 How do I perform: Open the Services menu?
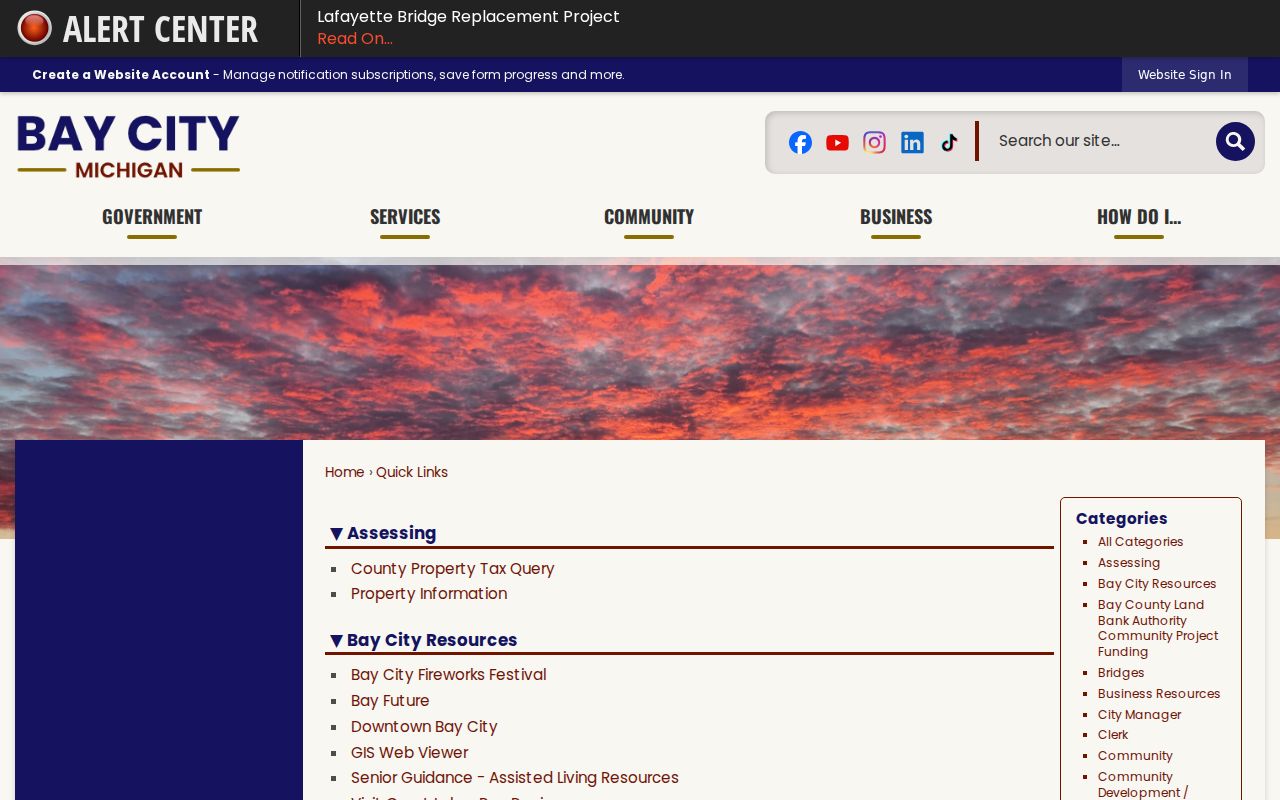click(405, 217)
